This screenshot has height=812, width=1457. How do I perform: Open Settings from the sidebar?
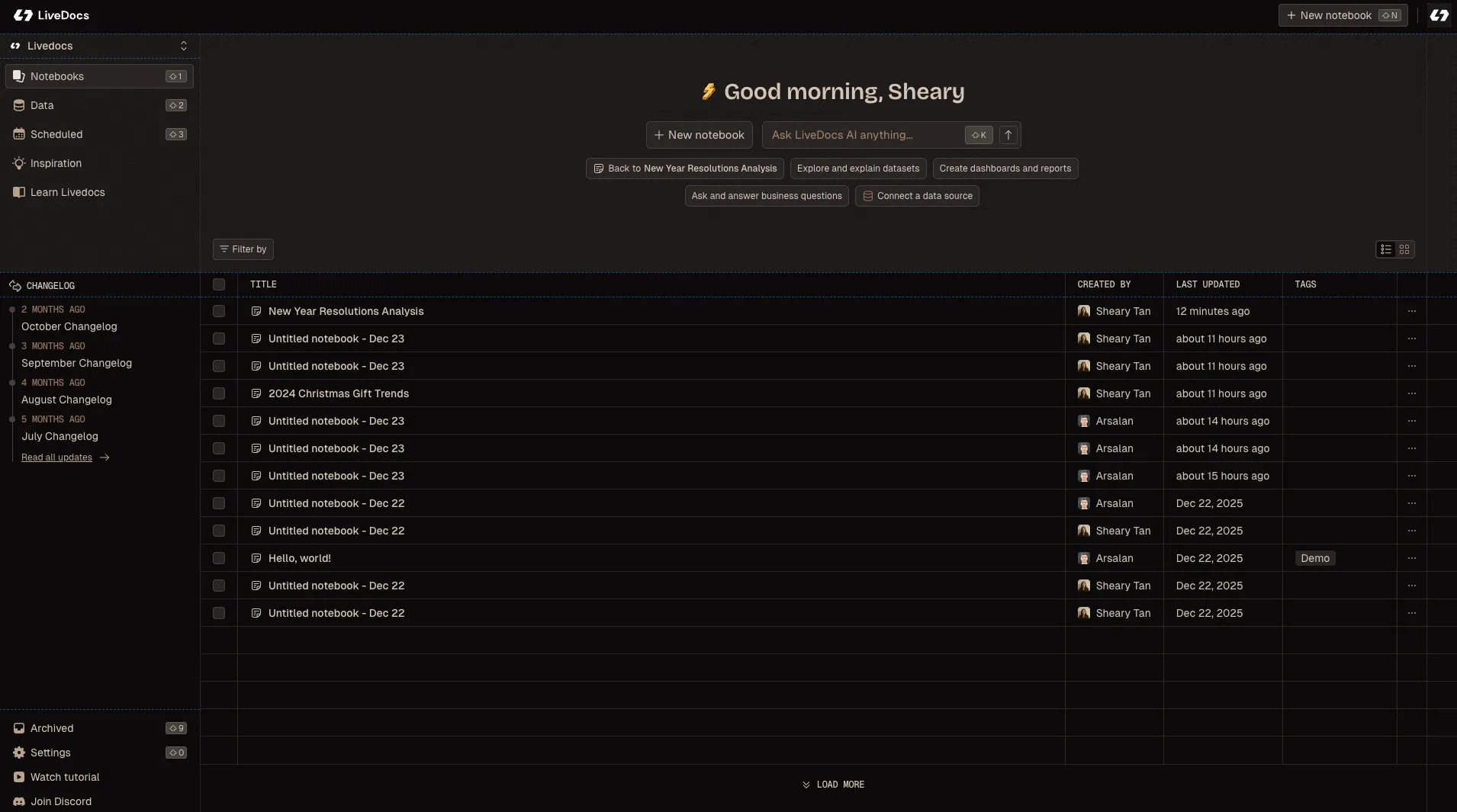click(x=50, y=753)
